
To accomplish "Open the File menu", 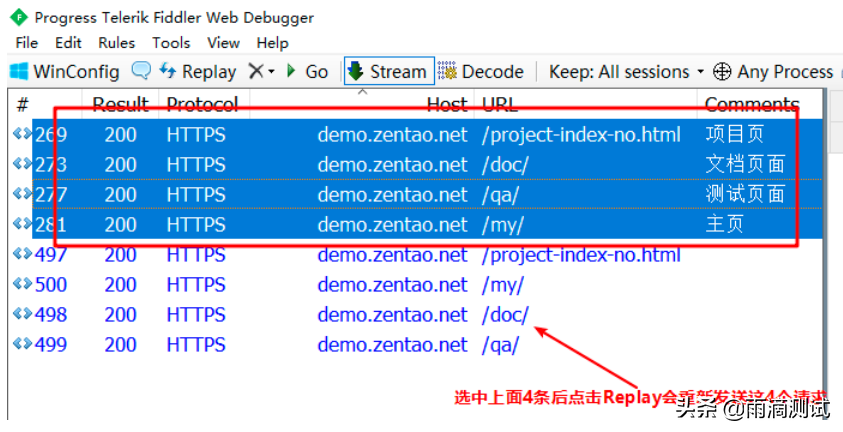I will [x=27, y=43].
